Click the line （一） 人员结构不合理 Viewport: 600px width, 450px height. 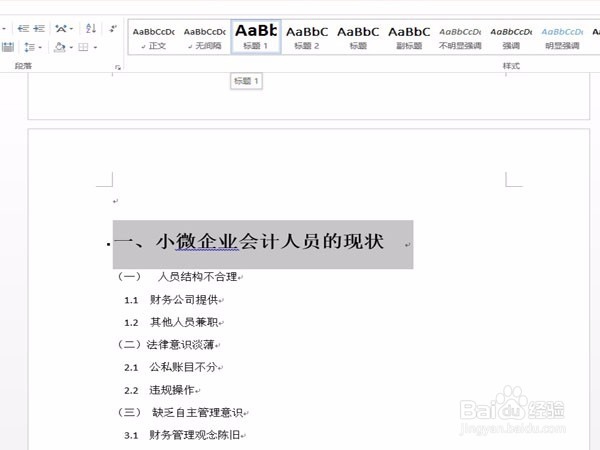pos(179,277)
